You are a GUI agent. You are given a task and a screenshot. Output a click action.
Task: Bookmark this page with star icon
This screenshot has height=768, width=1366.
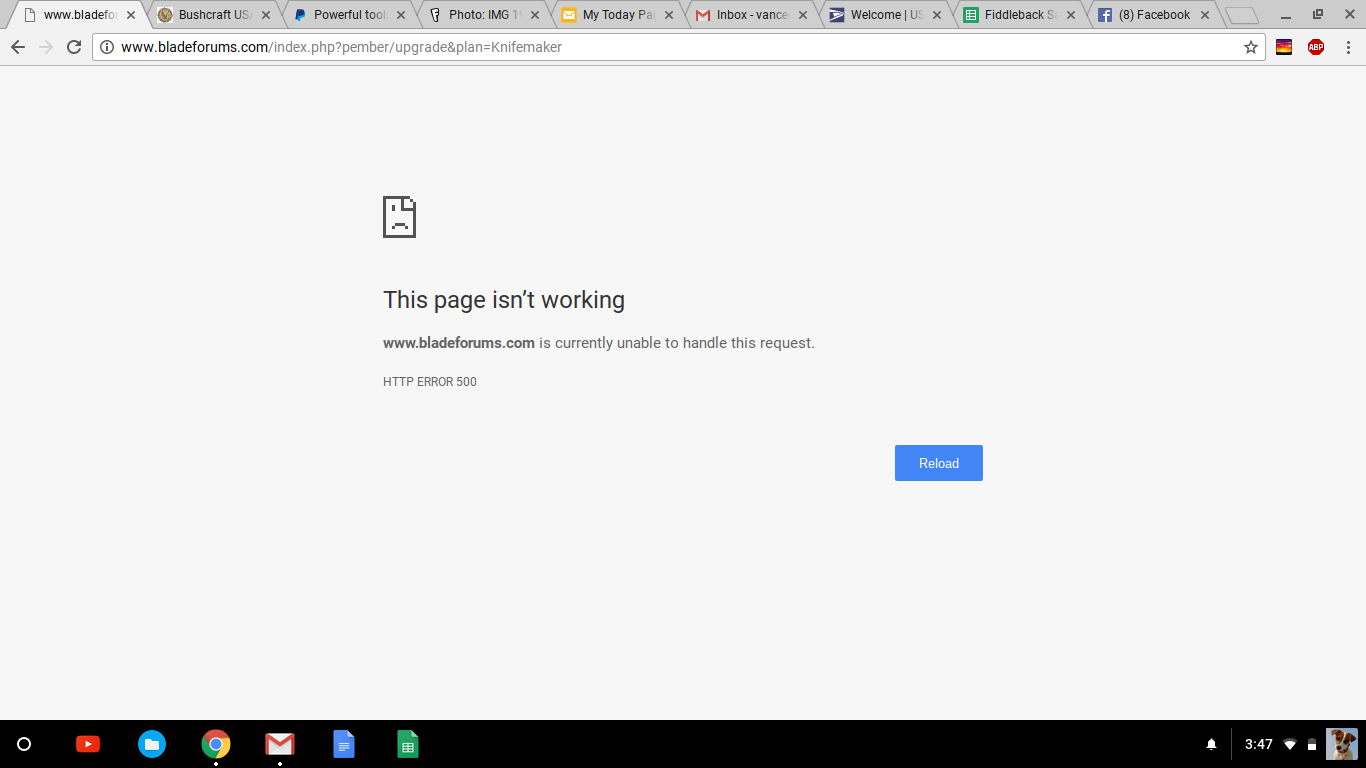click(x=1250, y=47)
